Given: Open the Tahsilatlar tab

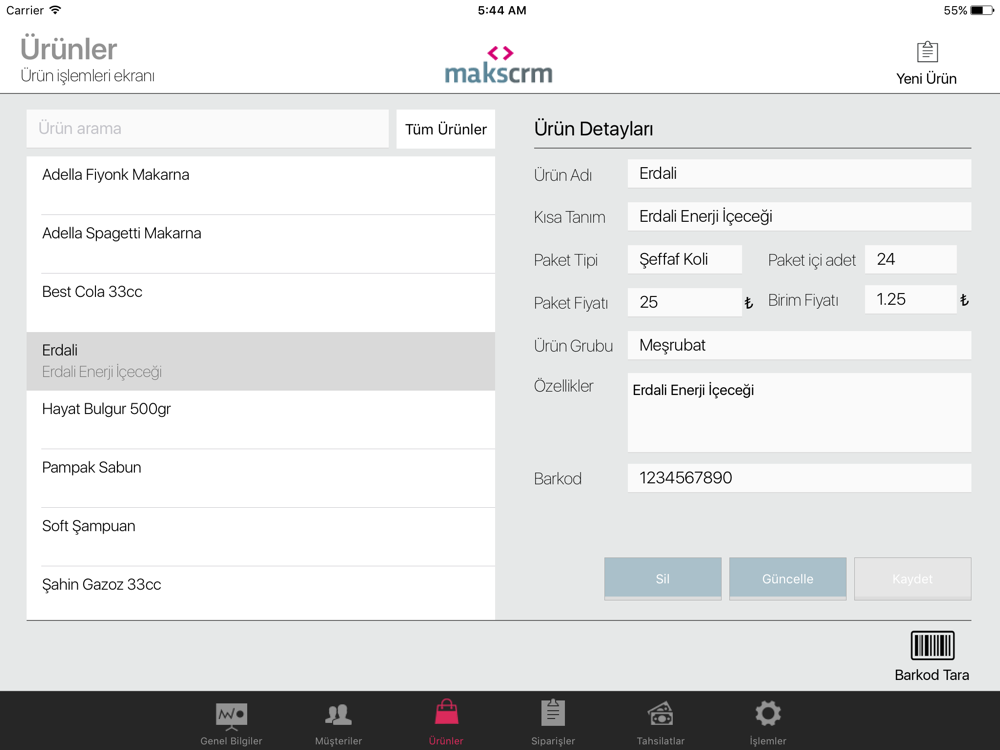Looking at the screenshot, I should tap(660, 723).
